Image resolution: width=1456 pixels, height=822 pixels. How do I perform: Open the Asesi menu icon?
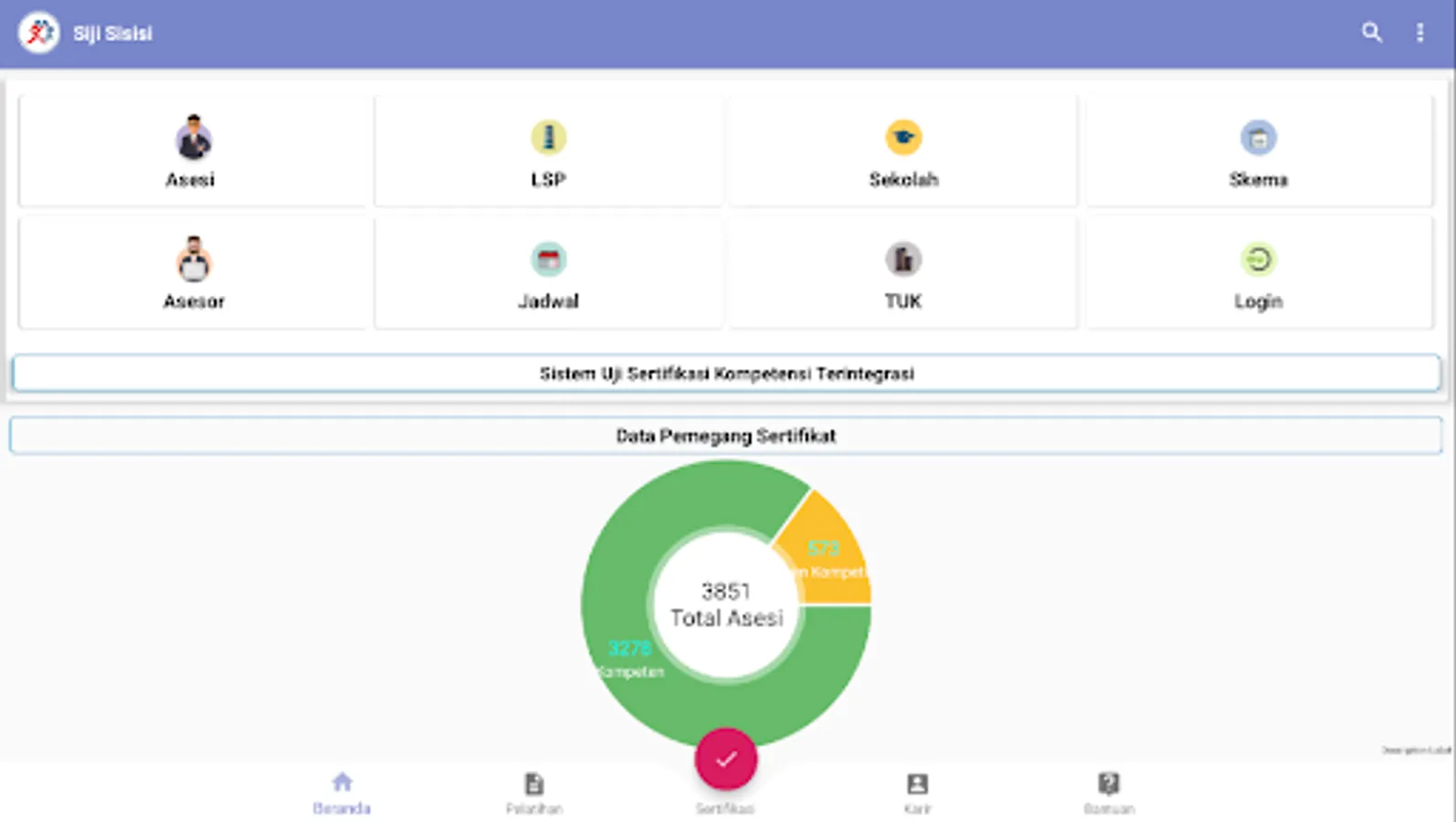pos(193,138)
